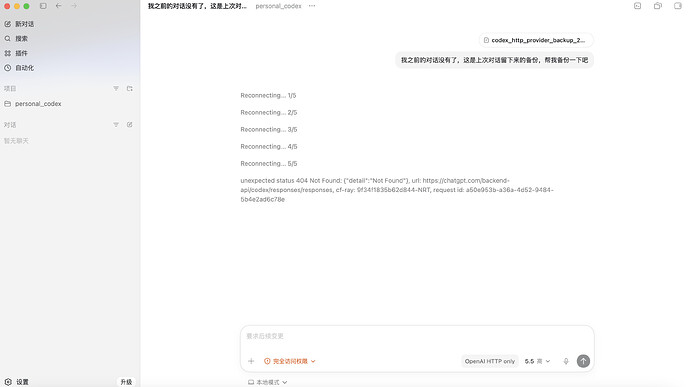Screen dimensions: 690x387
Task: Open the conversation more options menu
Action: point(312,6)
